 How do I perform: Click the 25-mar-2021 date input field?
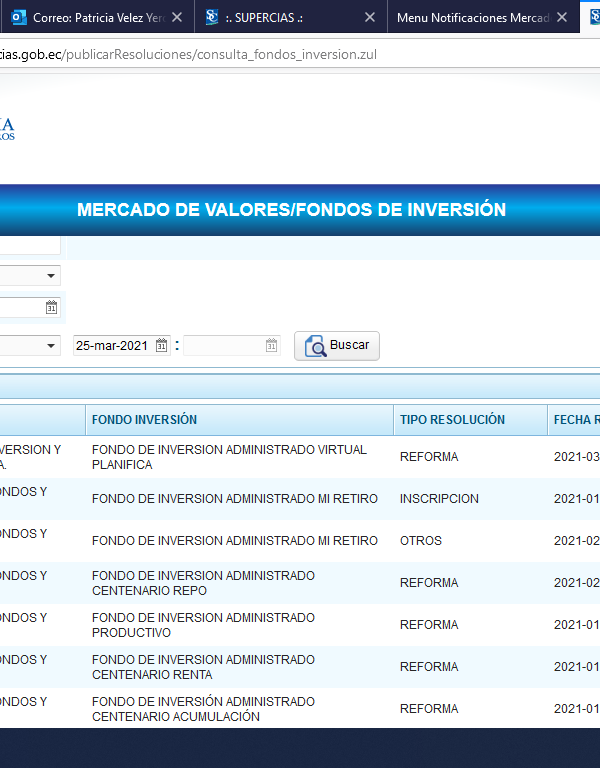pyautogui.click(x=112, y=346)
